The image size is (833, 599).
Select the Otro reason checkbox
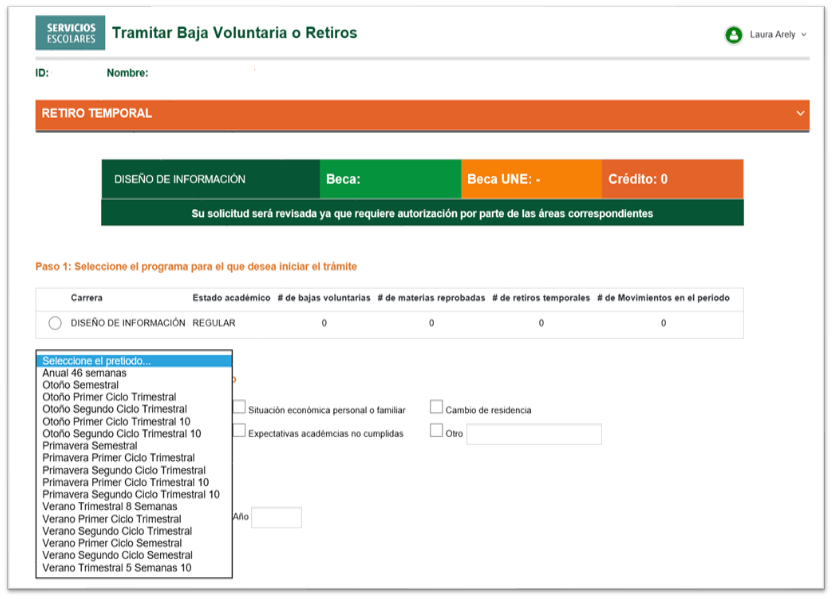(436, 429)
